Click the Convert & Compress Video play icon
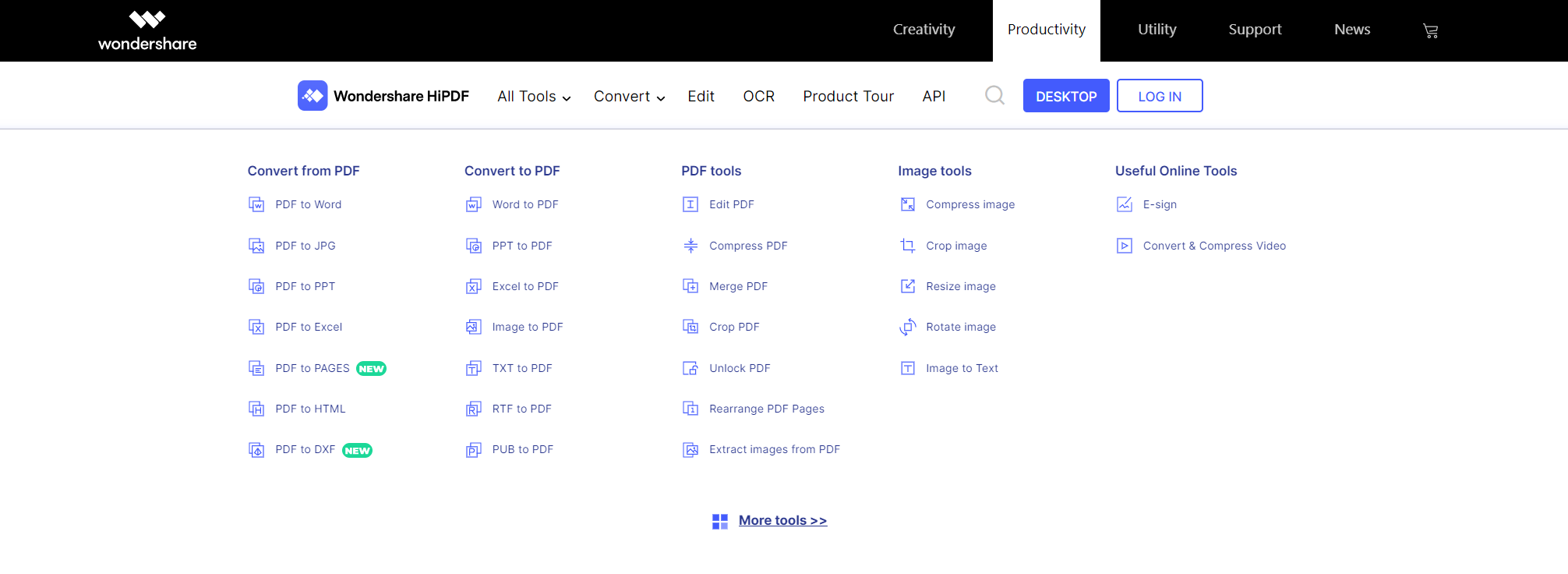This screenshot has width=1568, height=574. (x=1125, y=246)
